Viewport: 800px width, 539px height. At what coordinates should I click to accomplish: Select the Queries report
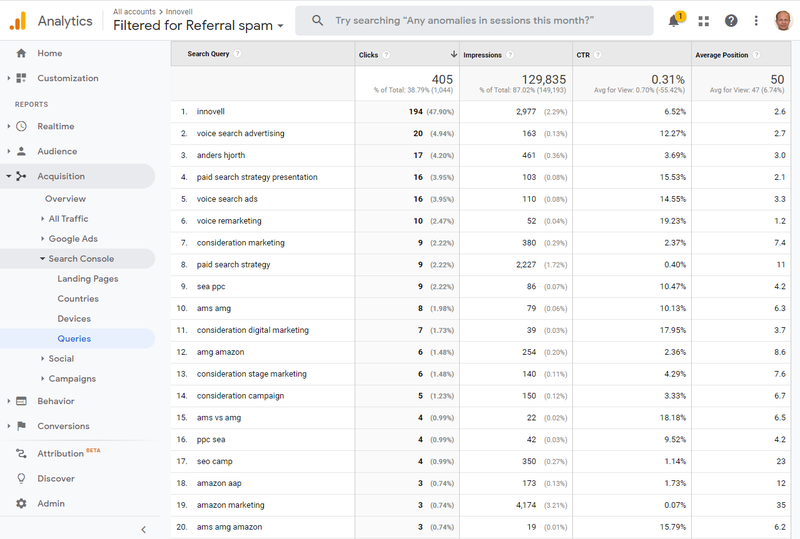tap(74, 338)
